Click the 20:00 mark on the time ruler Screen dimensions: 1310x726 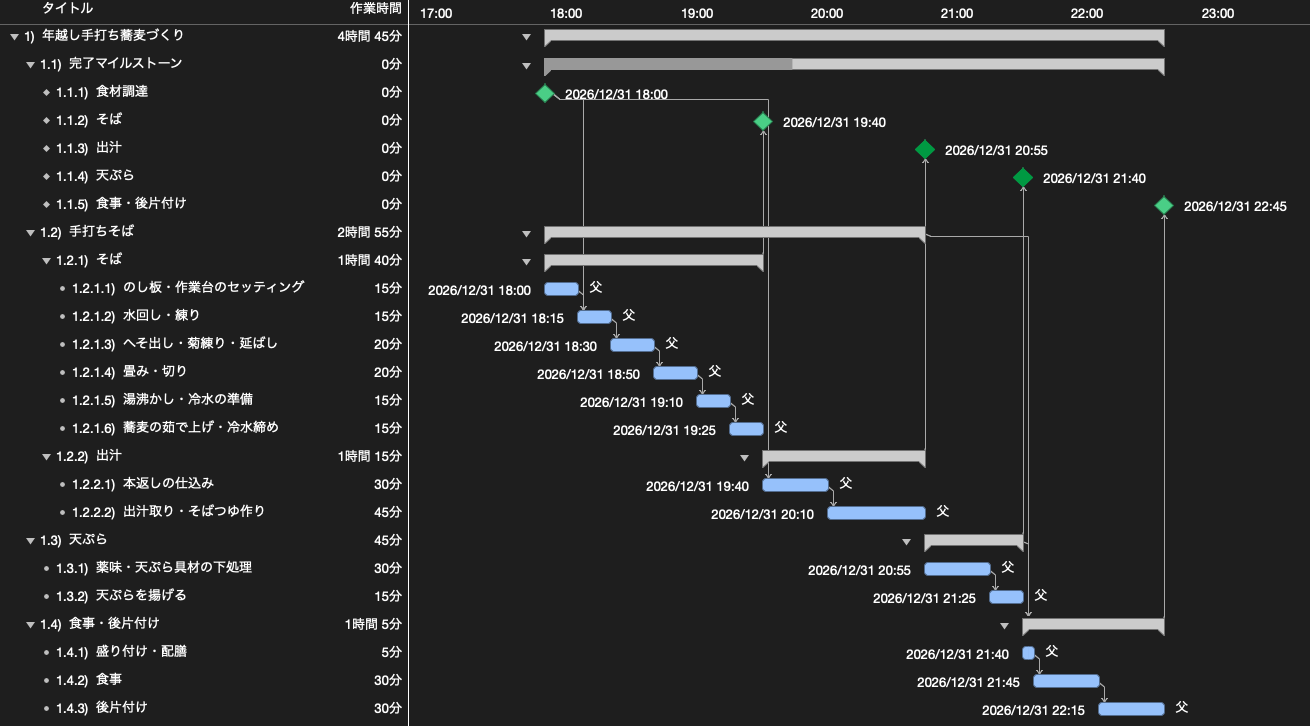tap(827, 13)
